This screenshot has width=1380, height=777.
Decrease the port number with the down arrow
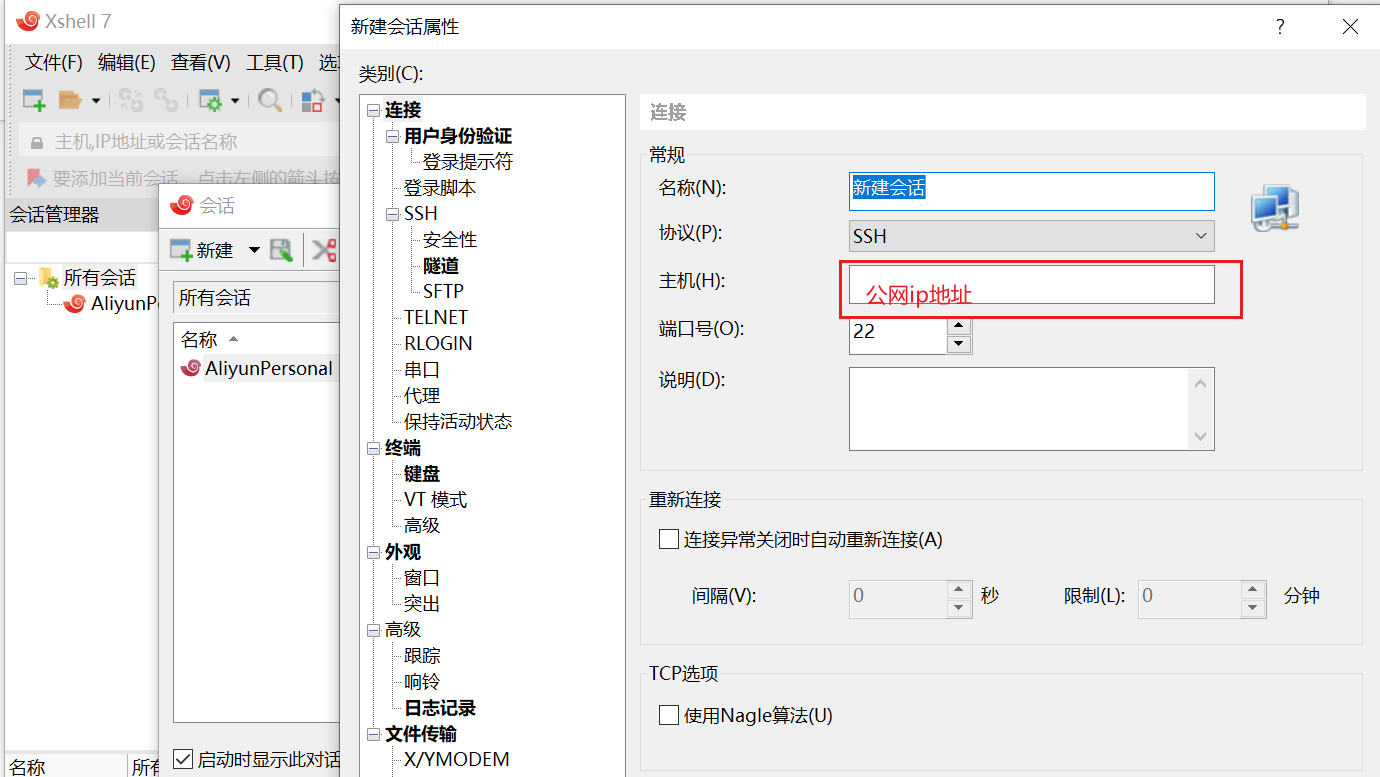(959, 344)
